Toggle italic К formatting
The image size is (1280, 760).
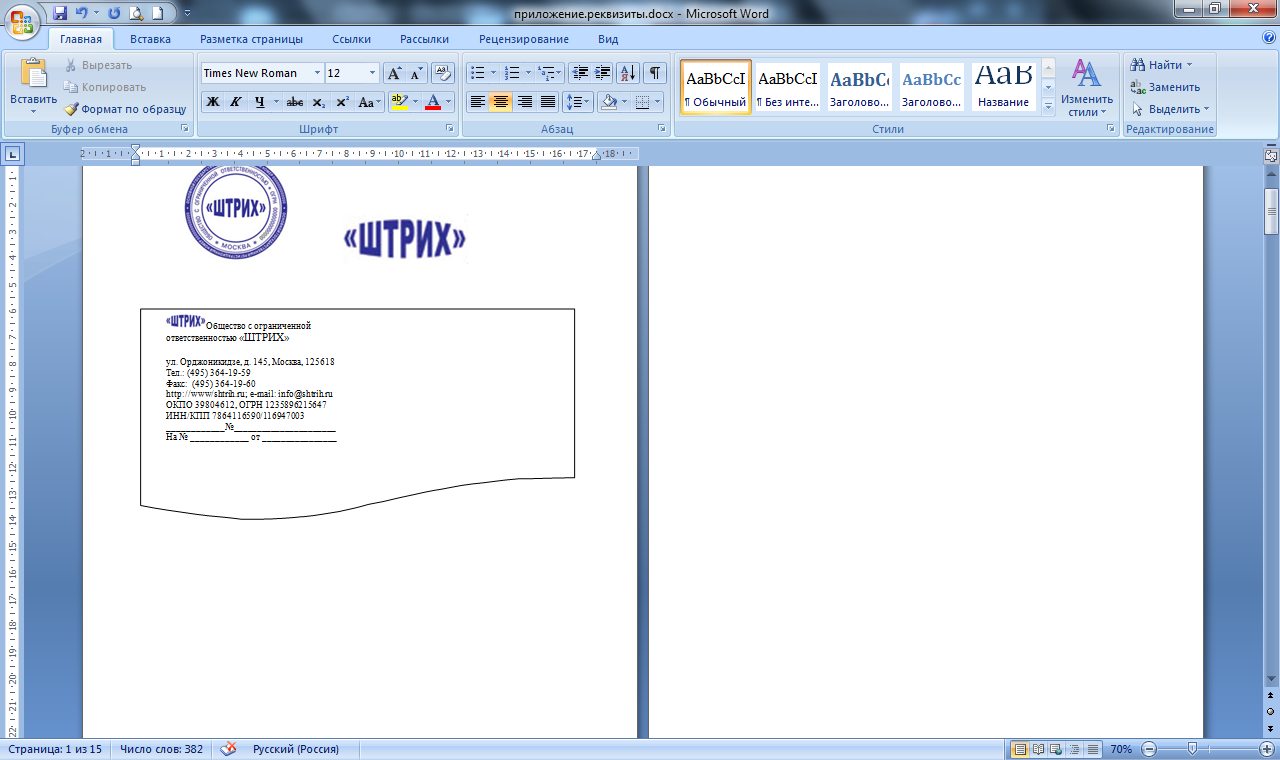pyautogui.click(x=236, y=102)
